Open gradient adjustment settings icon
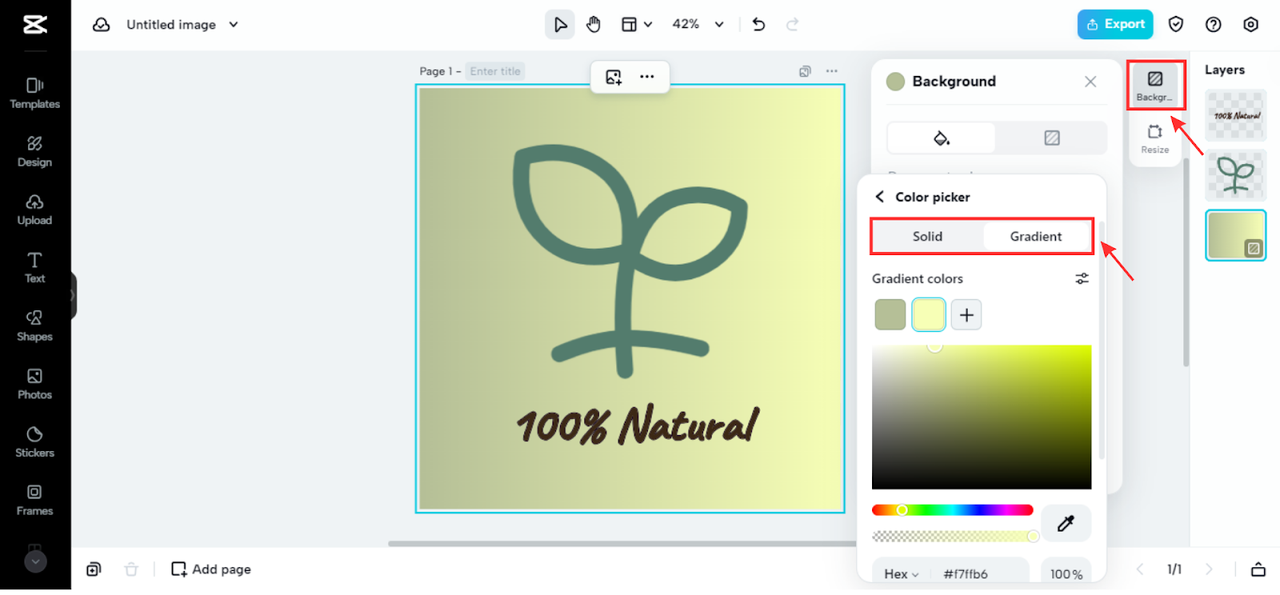This screenshot has height=595, width=1280. [1082, 279]
